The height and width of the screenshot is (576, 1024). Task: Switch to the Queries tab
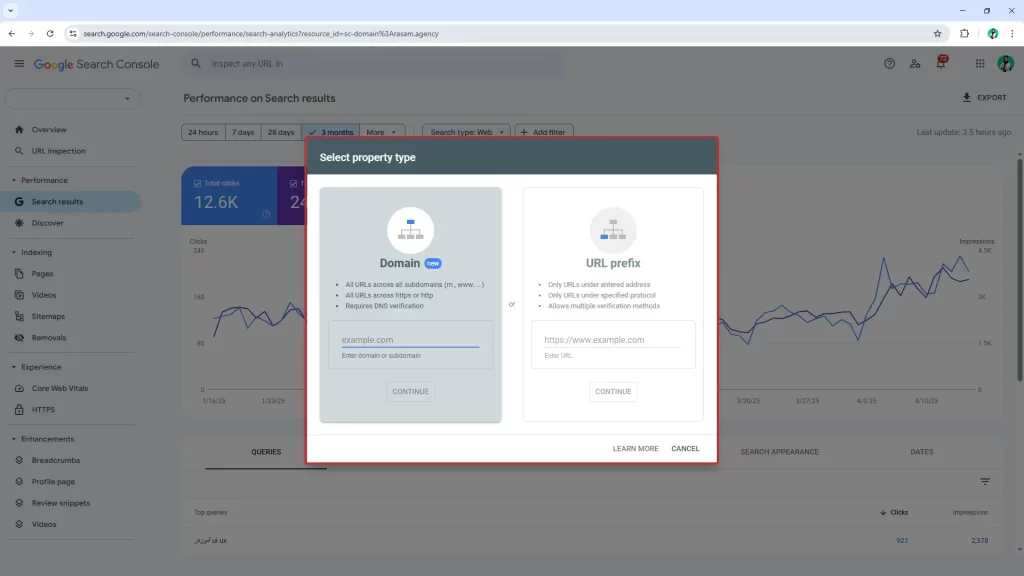coord(266,452)
